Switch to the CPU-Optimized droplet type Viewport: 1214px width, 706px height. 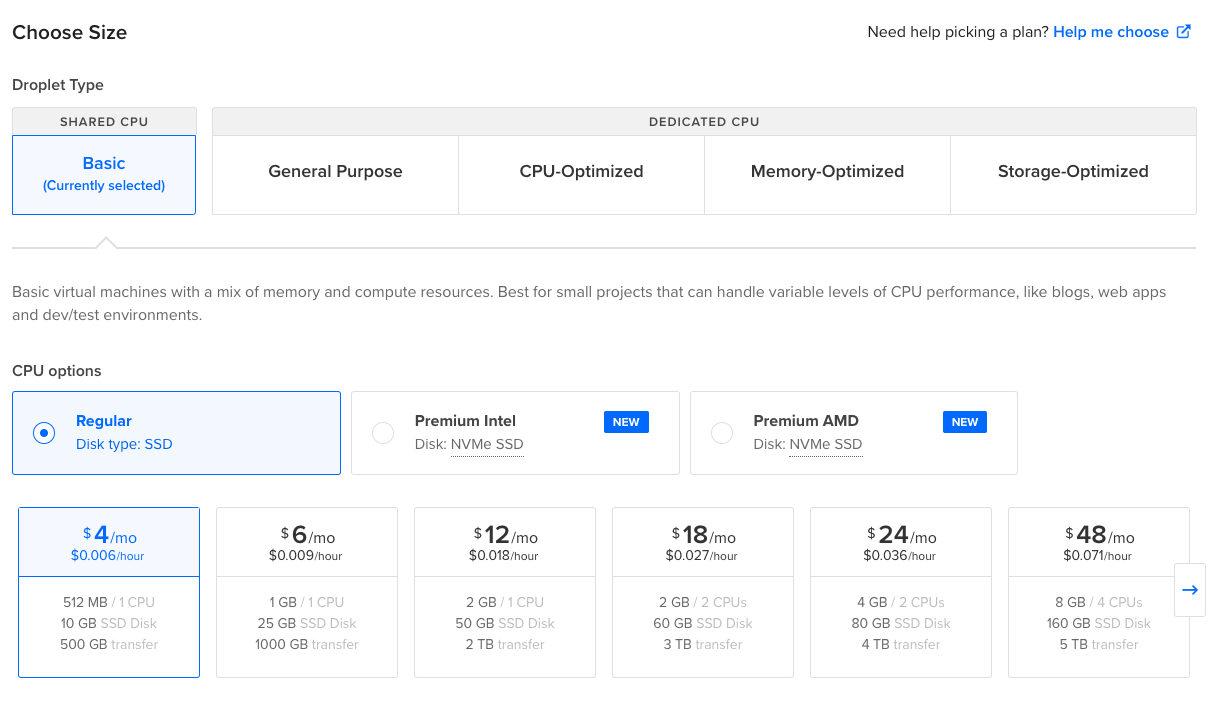(581, 172)
